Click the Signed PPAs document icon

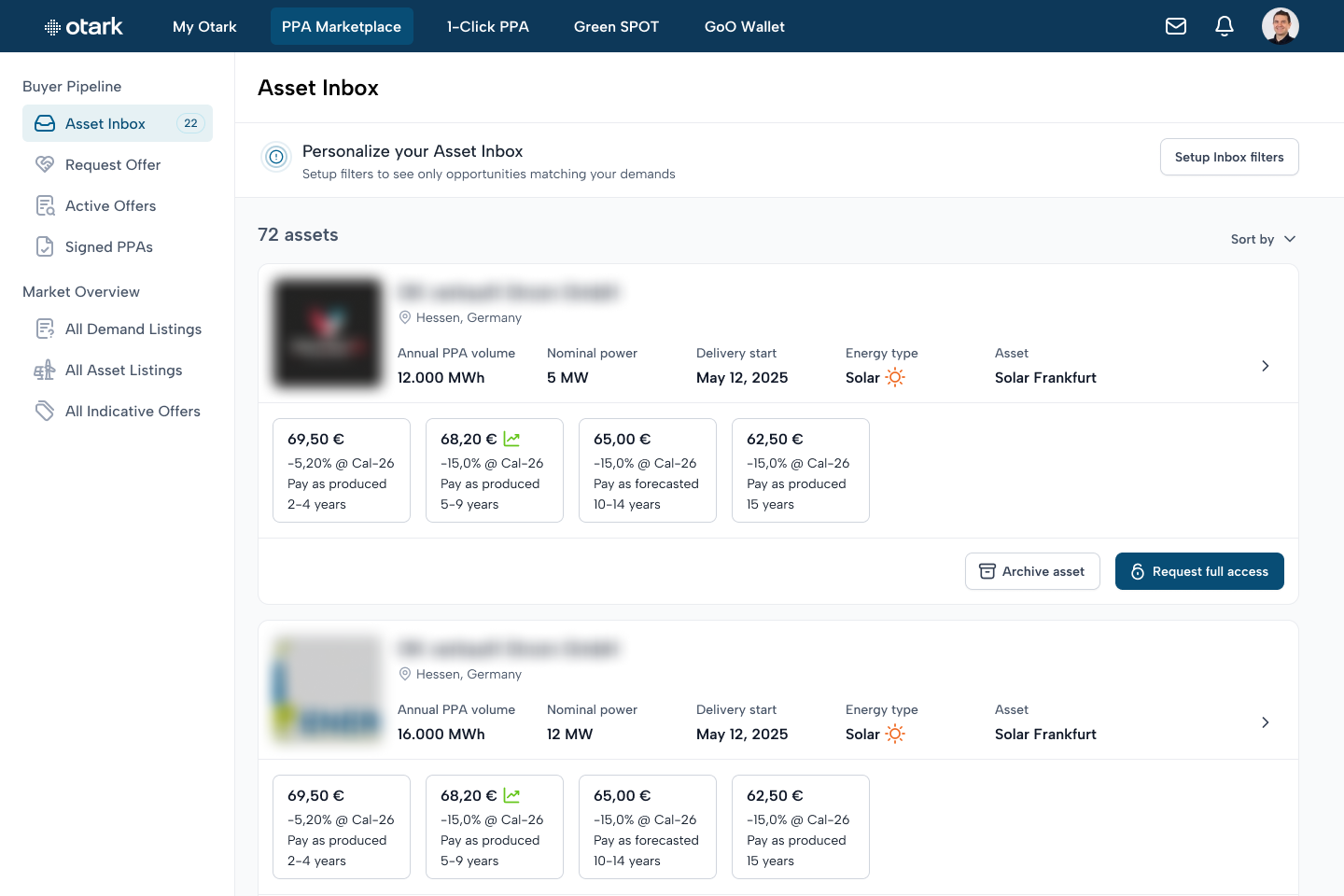[x=45, y=246]
